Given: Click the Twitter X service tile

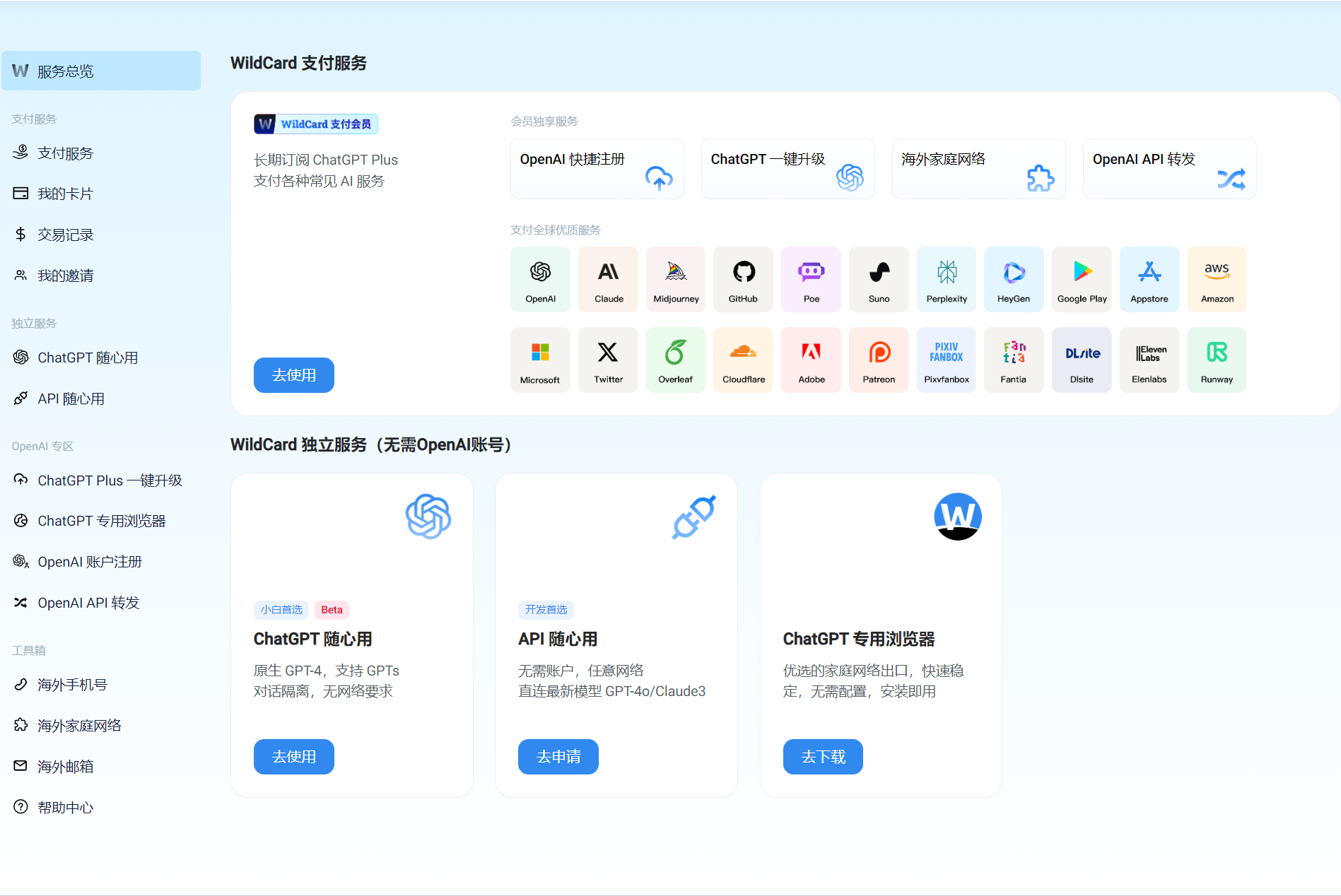Looking at the screenshot, I should (608, 360).
